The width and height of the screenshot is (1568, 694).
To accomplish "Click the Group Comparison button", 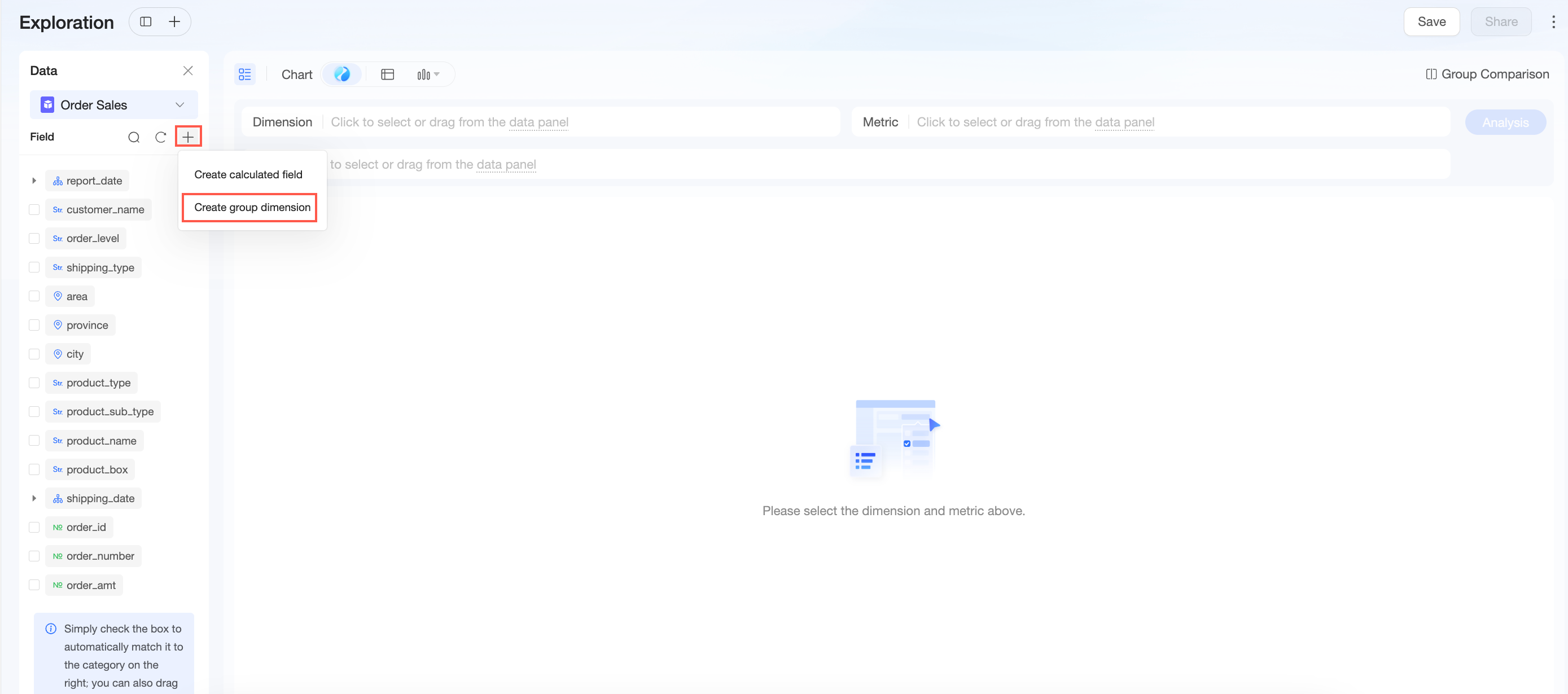I will pyautogui.click(x=1487, y=74).
